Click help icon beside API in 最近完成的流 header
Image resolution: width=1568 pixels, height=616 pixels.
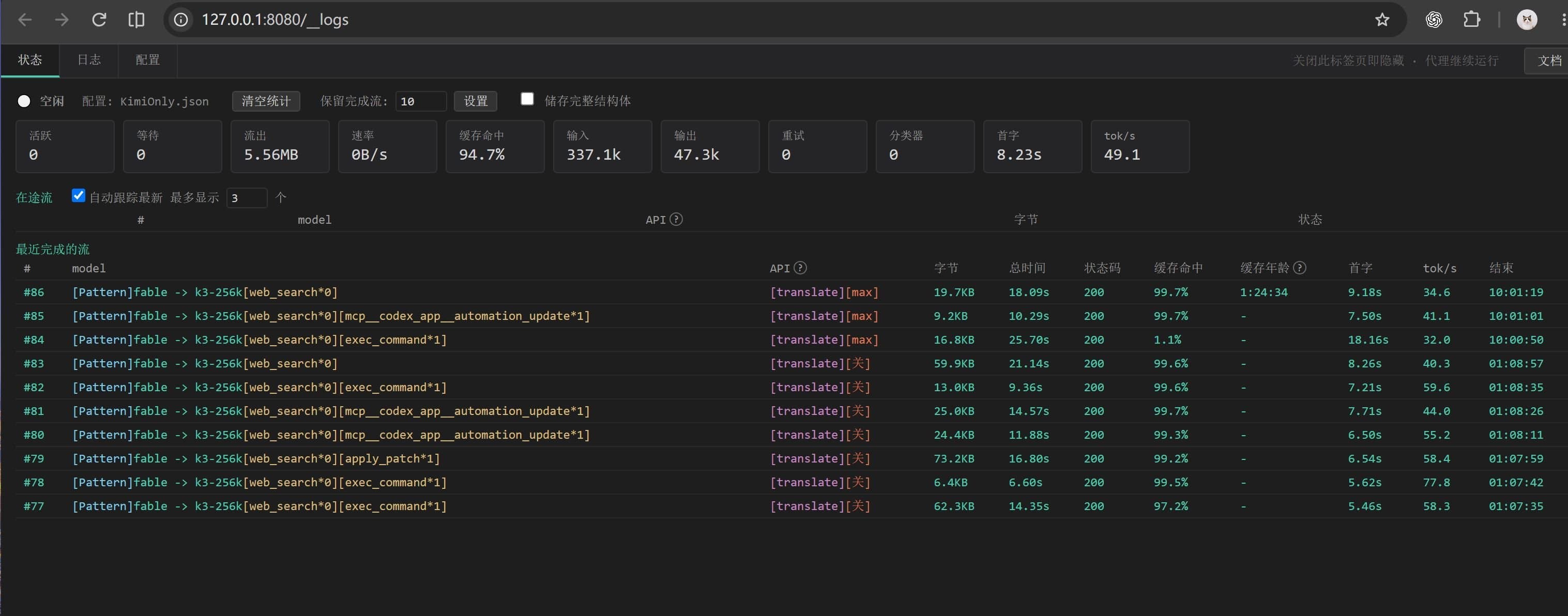[800, 268]
